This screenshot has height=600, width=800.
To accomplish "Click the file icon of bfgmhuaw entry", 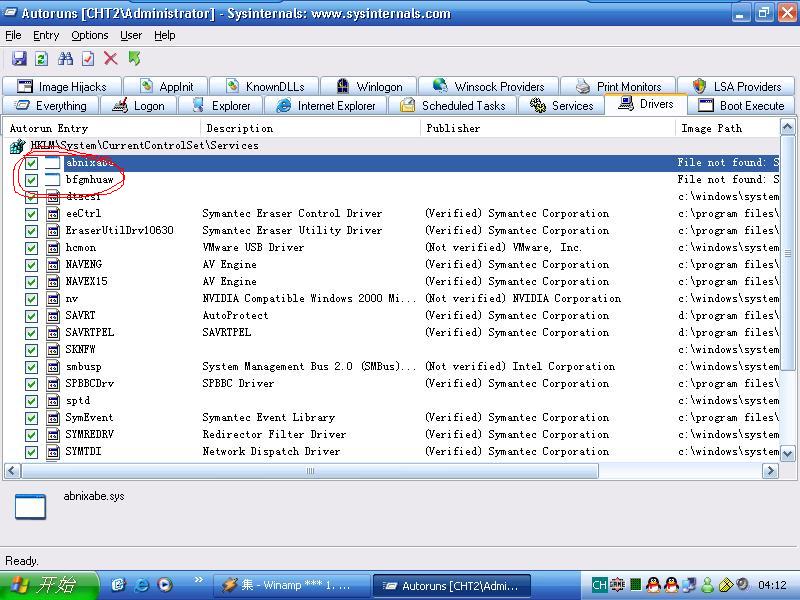I will tap(53, 180).
